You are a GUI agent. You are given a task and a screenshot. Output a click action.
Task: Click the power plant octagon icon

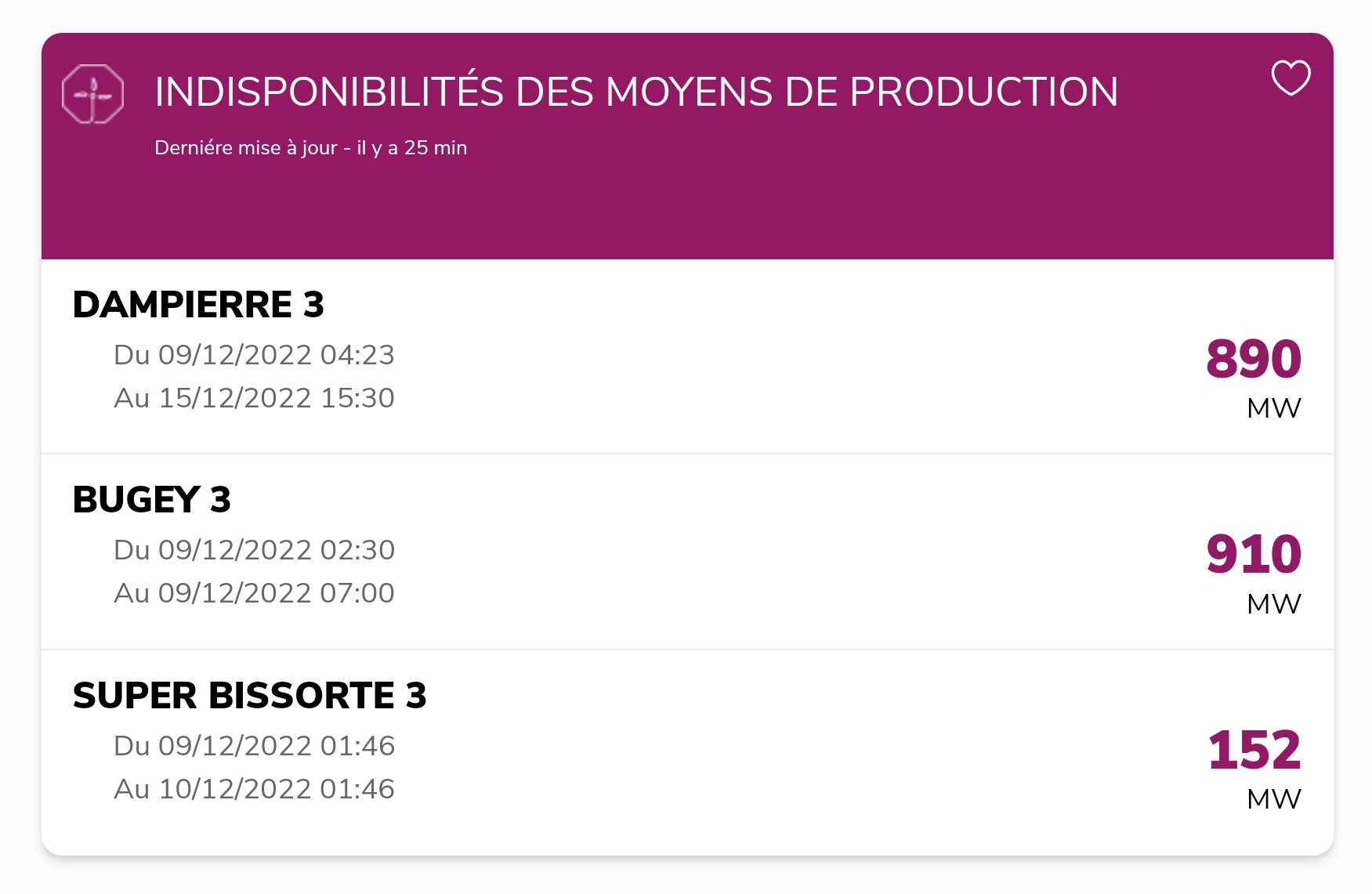tap(92, 94)
